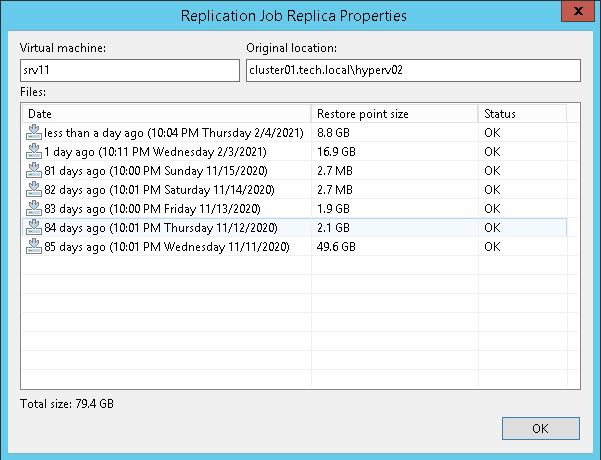Screen dimensions: 601x460
Task: Click restore point icon for 2/3/2021 row
Action: [x=34, y=151]
